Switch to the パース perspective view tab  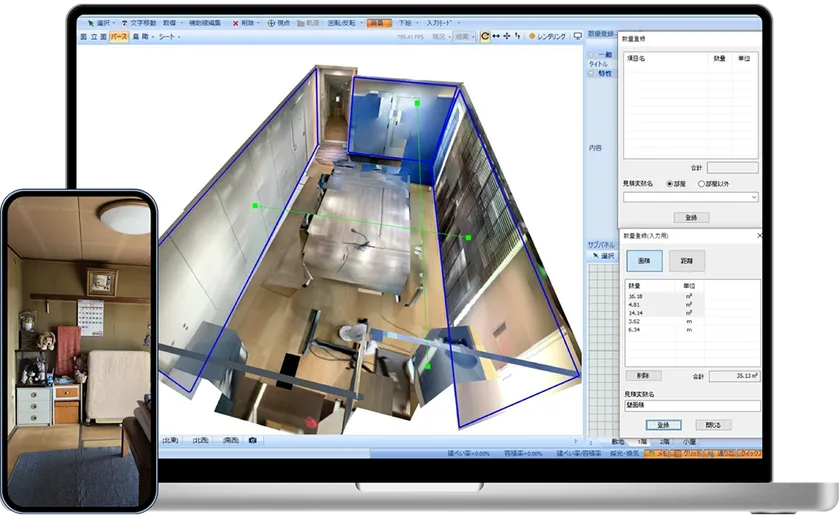pos(117,37)
